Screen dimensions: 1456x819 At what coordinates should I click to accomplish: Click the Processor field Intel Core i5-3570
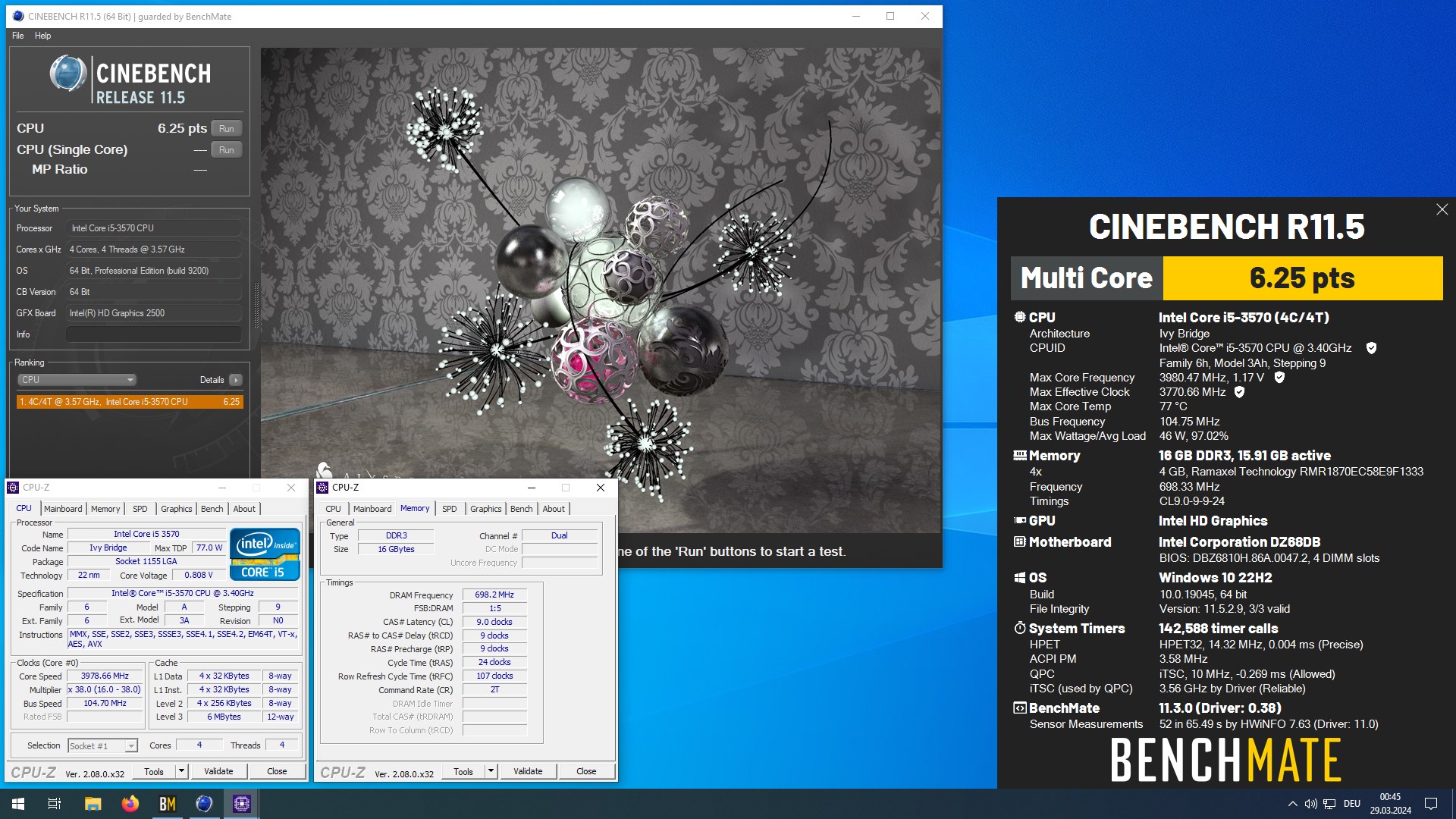pyautogui.click(x=154, y=228)
